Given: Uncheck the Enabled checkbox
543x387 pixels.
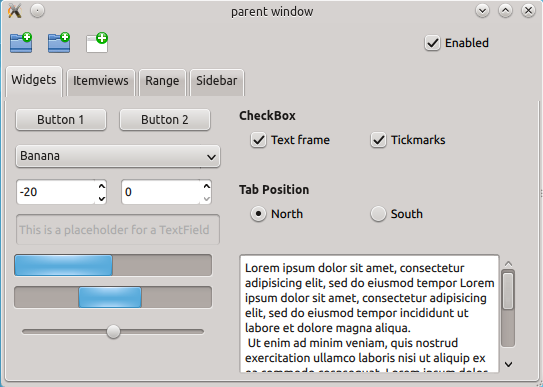Looking at the screenshot, I should [433, 43].
